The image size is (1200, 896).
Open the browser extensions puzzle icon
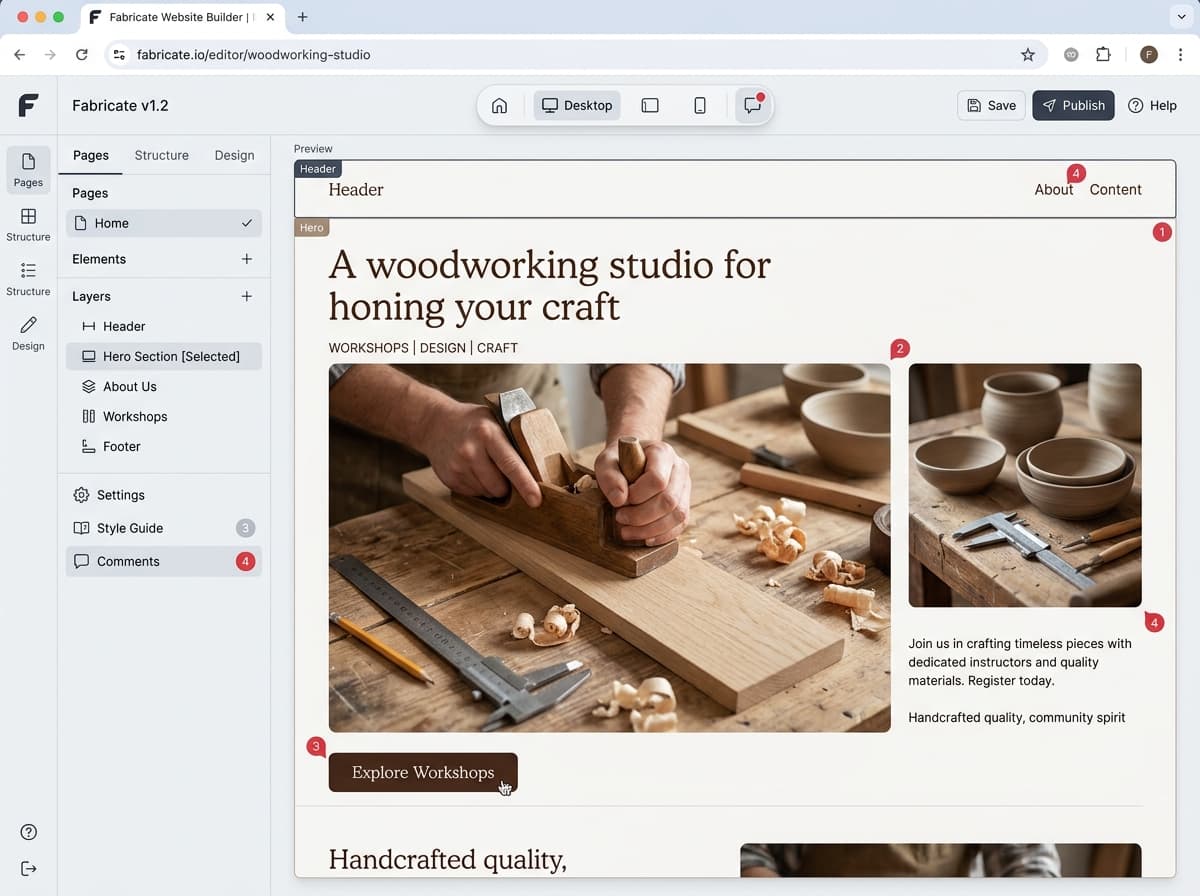tap(1103, 55)
